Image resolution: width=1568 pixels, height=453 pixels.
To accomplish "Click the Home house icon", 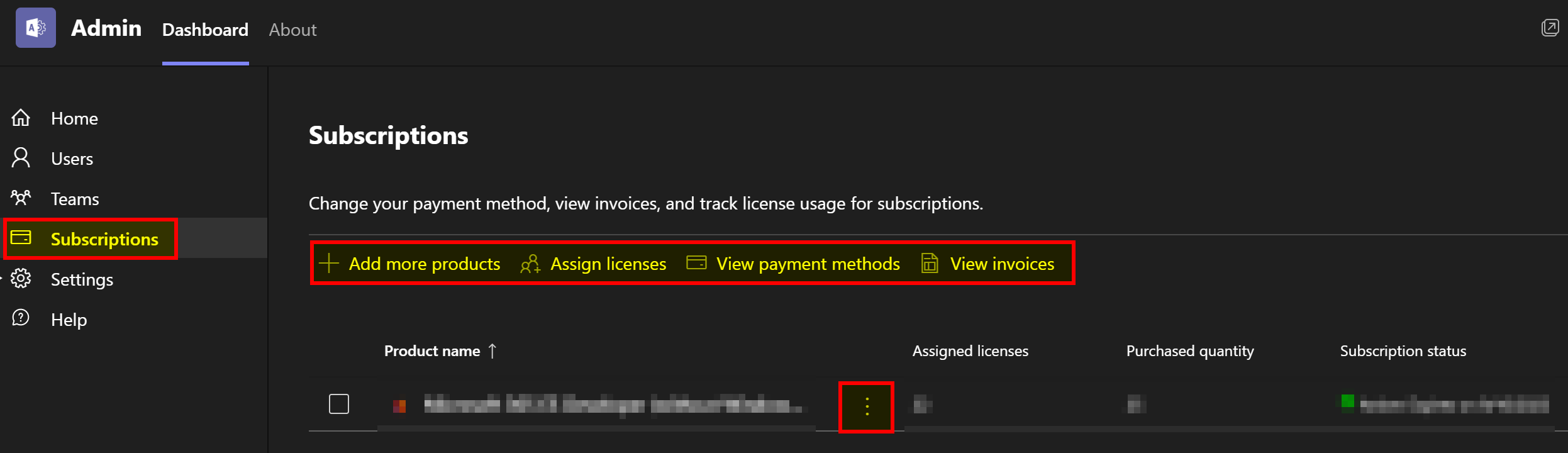I will 21,118.
